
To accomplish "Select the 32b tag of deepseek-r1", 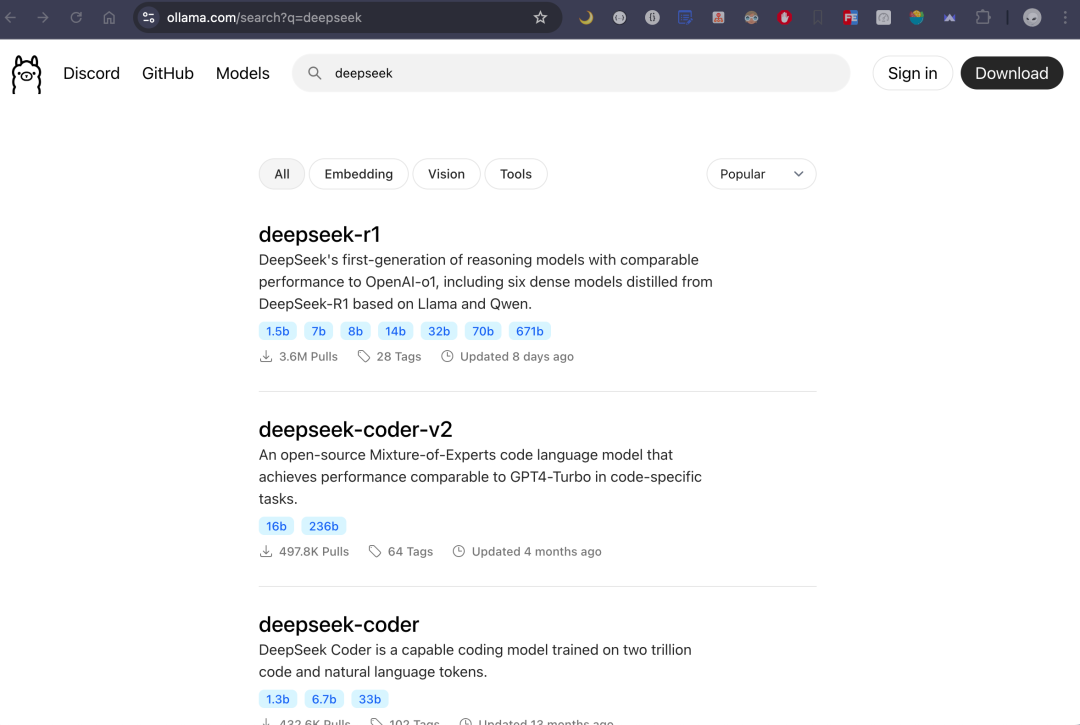I will (x=439, y=331).
